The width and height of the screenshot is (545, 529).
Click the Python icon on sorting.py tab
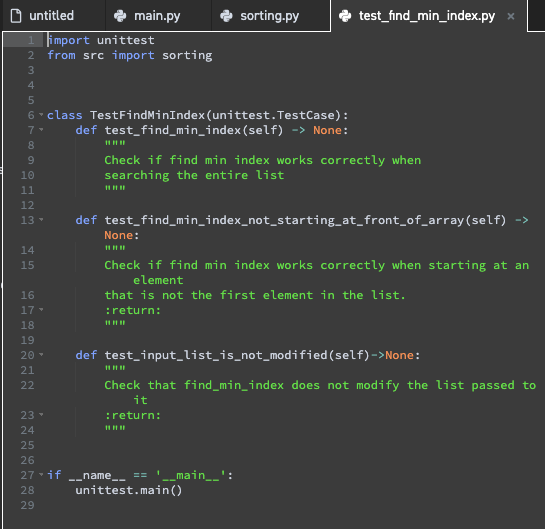(226, 16)
